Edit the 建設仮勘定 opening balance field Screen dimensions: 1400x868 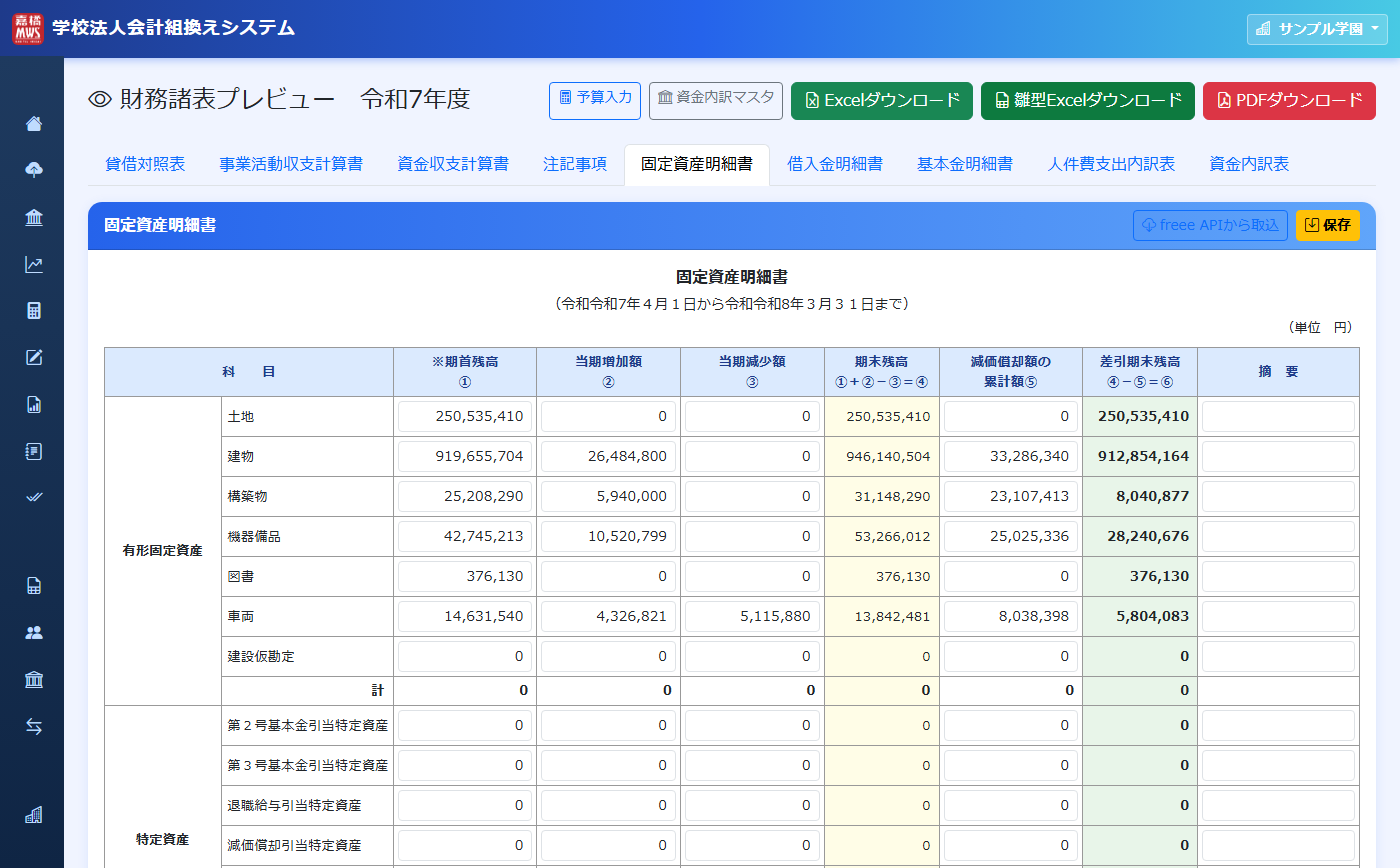tap(465, 656)
